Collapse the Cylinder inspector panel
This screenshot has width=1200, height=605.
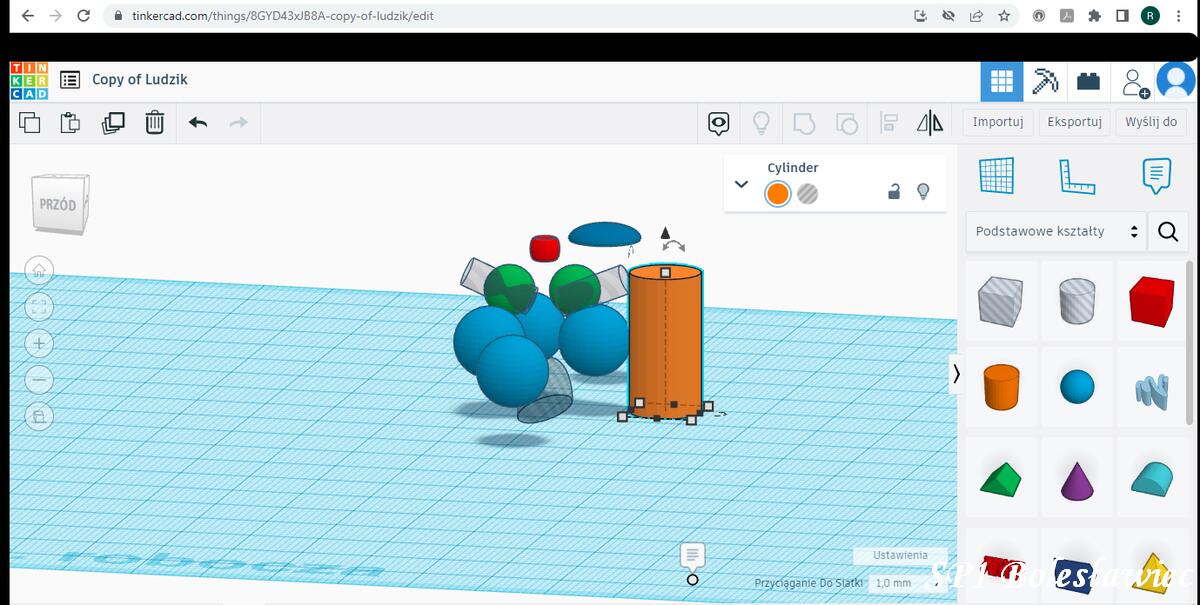(741, 184)
